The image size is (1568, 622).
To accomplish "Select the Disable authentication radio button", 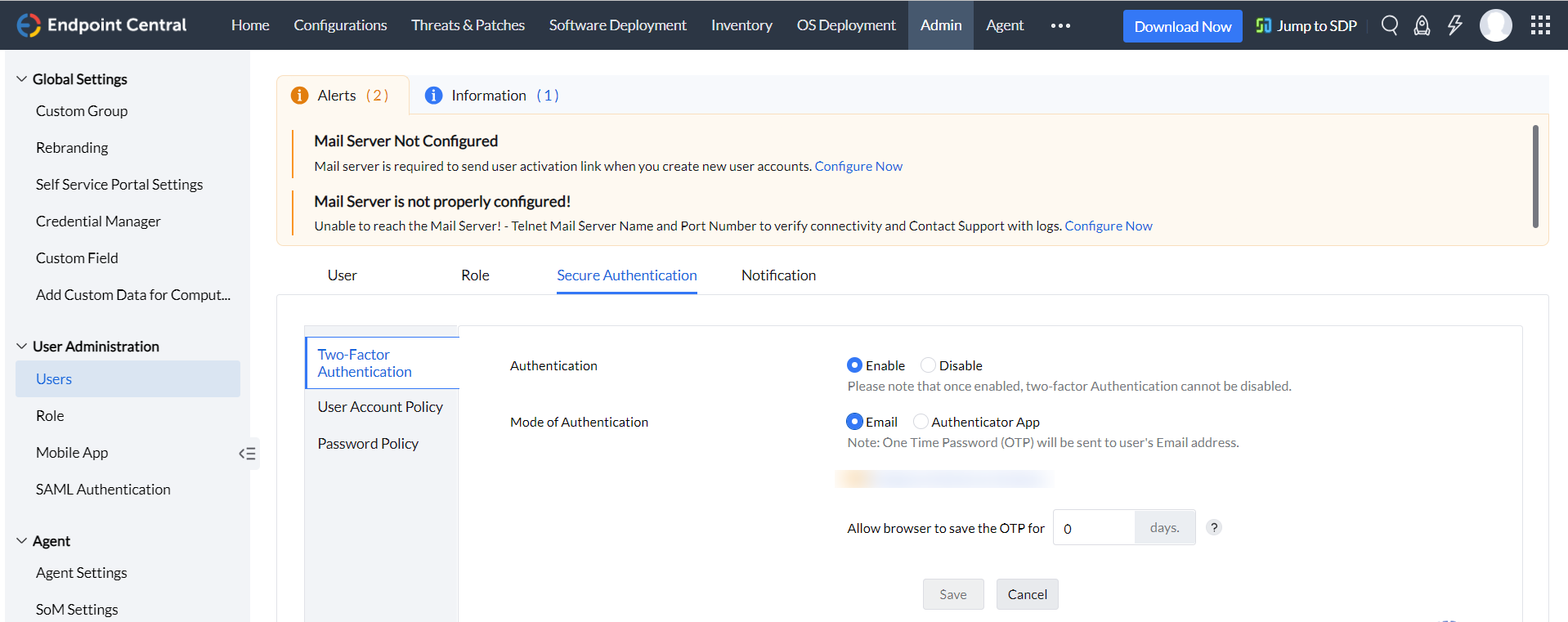I will (x=928, y=365).
